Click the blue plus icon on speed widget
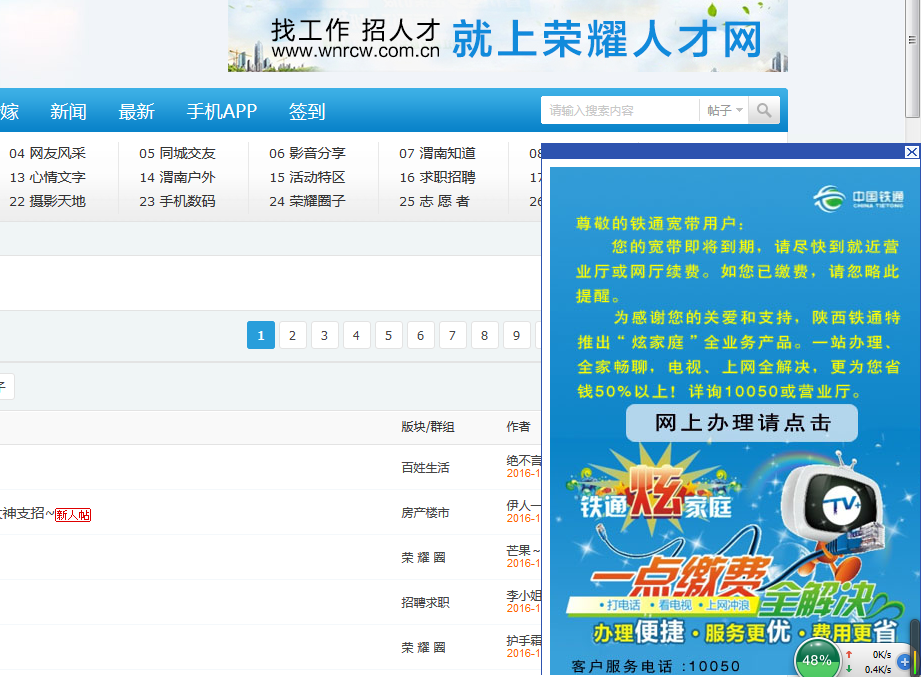Screen dimensions: 921x677 coord(905,662)
